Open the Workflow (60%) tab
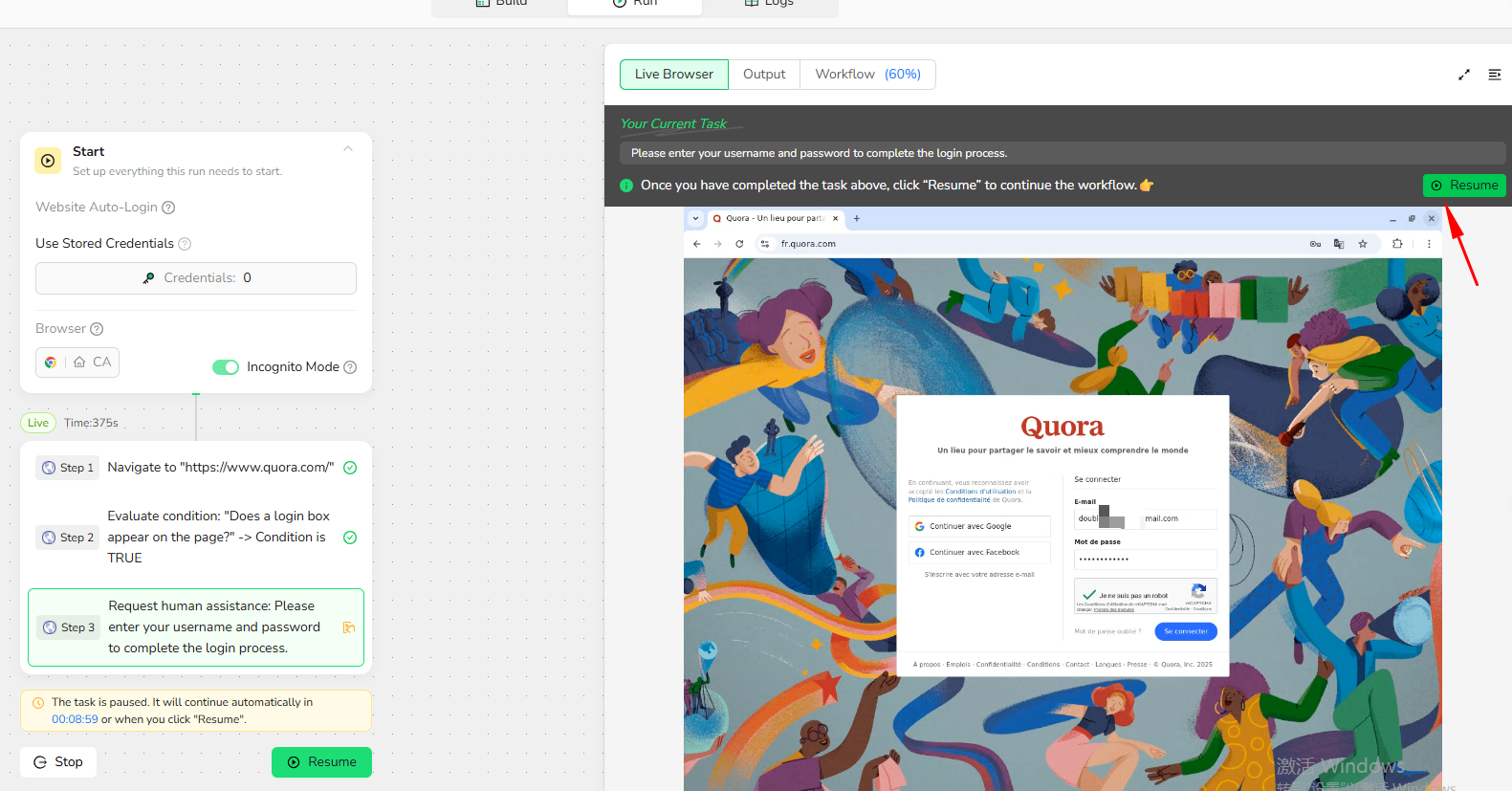This screenshot has height=791, width=1512. [867, 75]
